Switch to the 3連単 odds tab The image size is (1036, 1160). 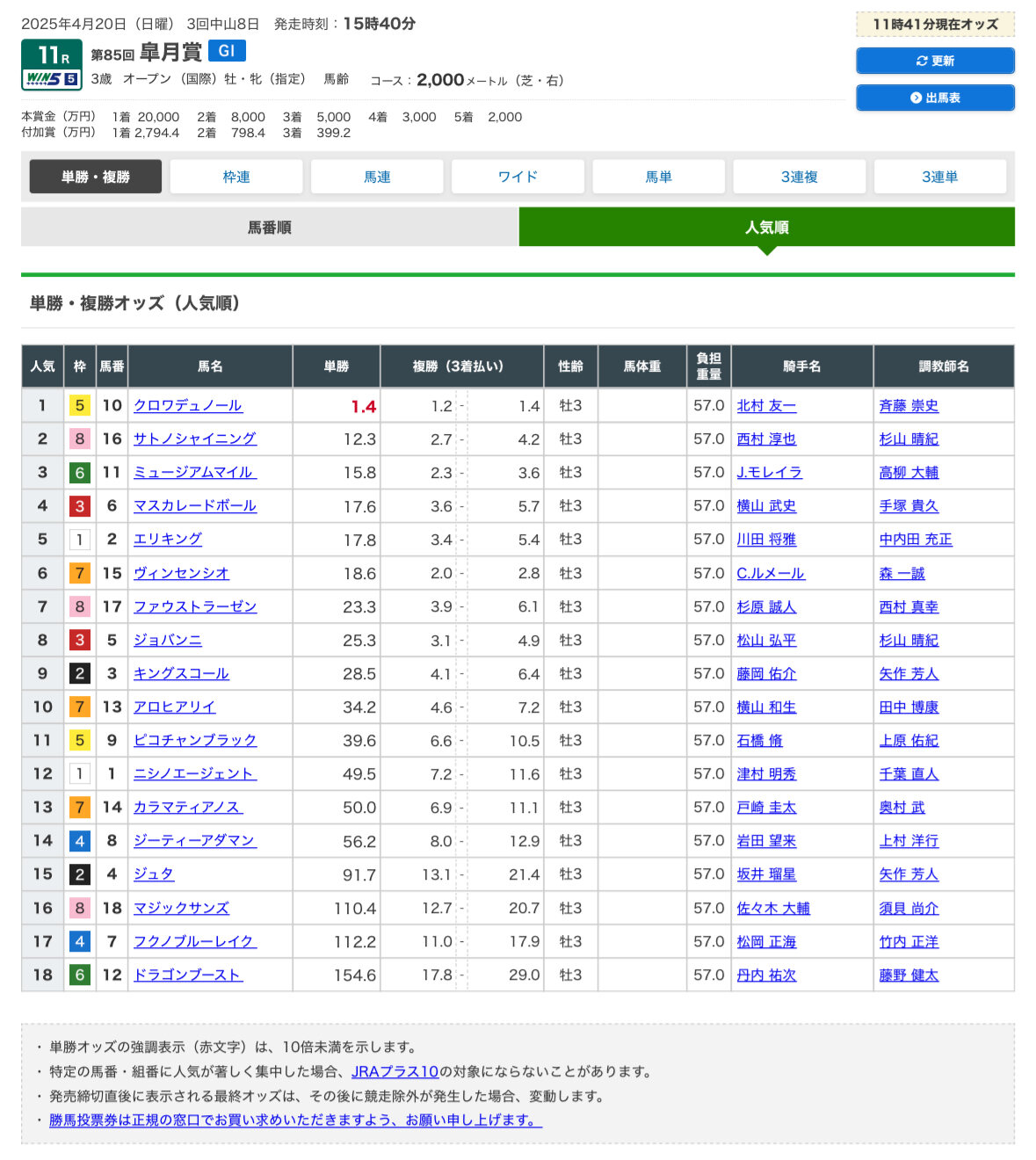pos(939,177)
